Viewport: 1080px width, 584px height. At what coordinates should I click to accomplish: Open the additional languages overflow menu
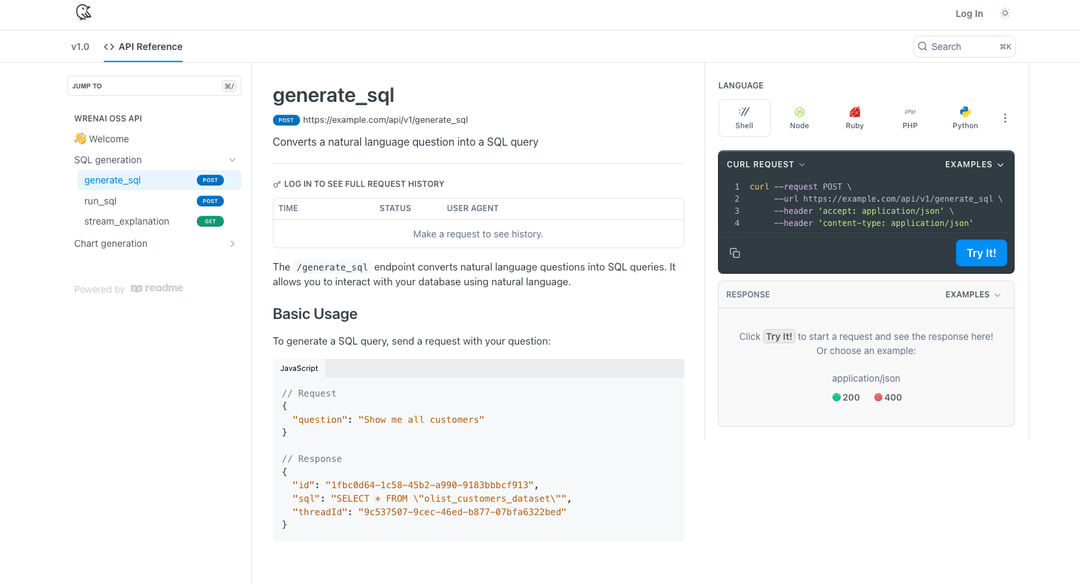[1005, 117]
